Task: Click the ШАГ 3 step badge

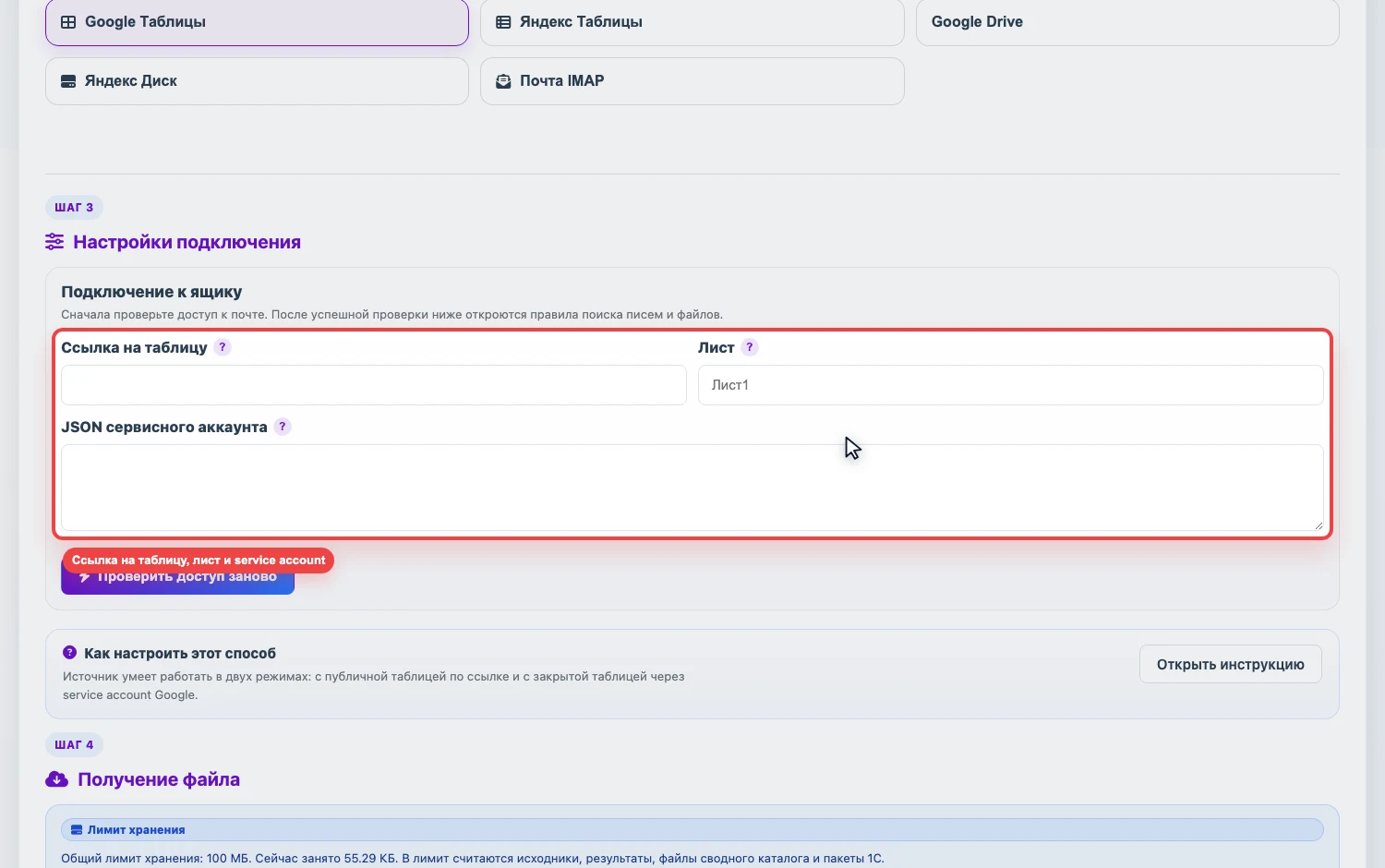Action: [74, 208]
